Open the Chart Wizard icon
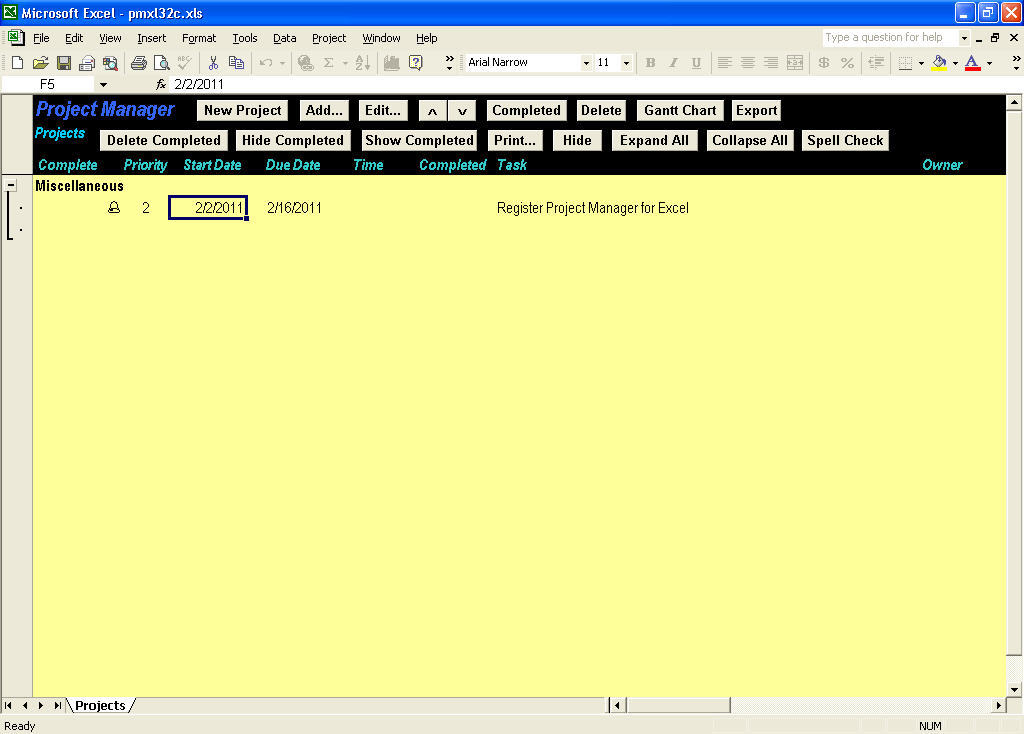 pos(389,62)
